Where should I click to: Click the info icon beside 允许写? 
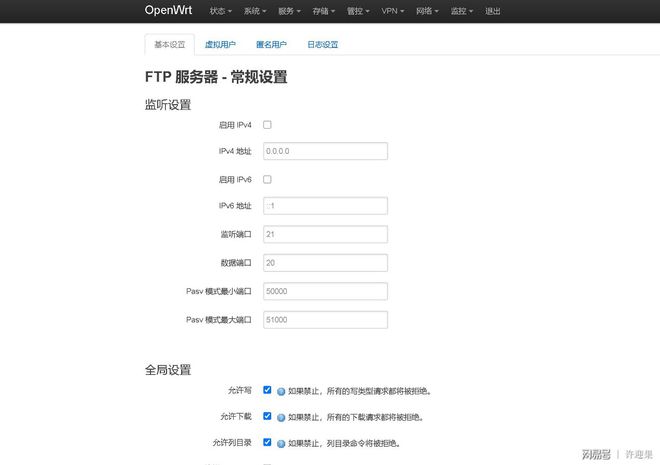point(281,392)
